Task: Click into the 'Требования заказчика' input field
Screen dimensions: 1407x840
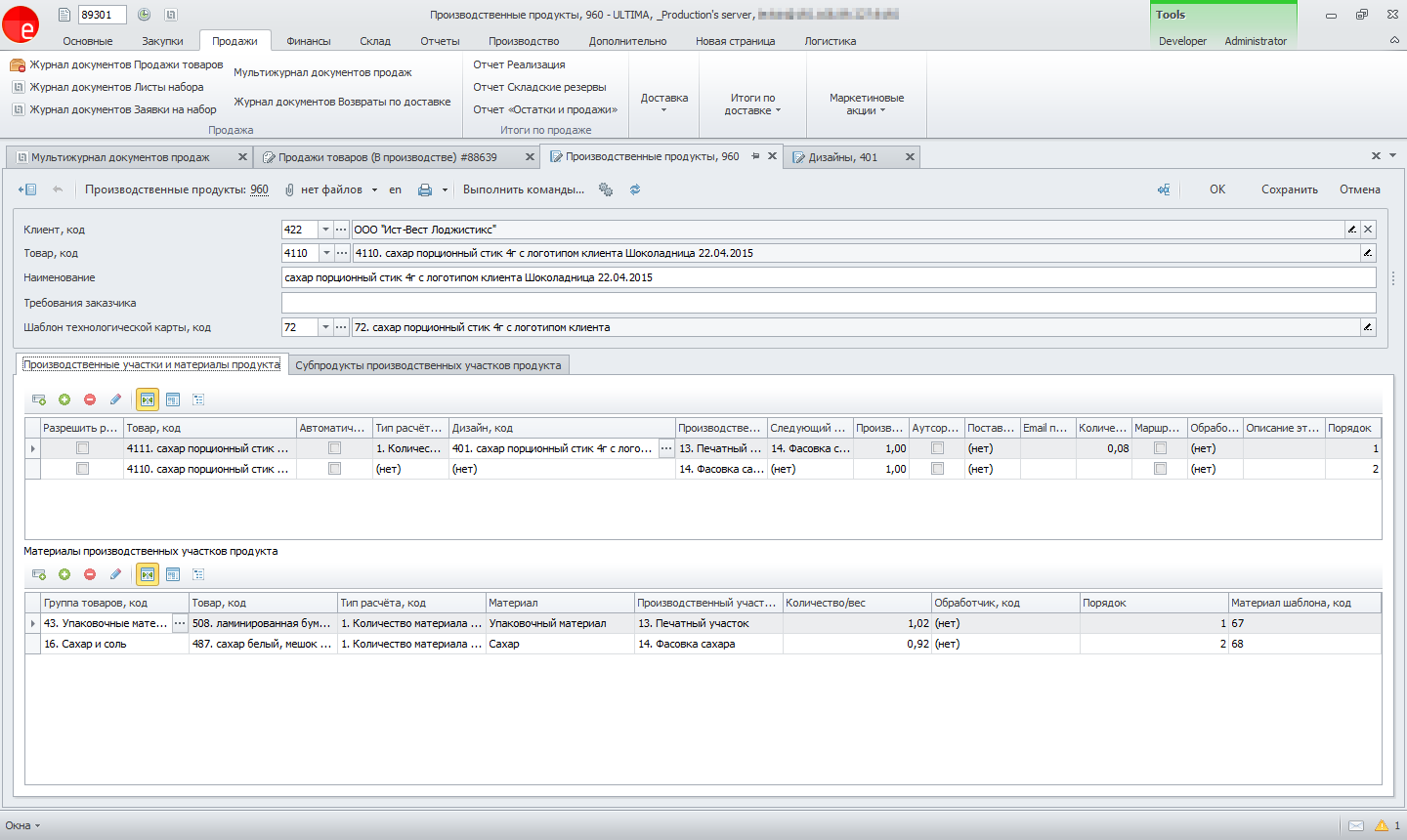Action: tap(828, 303)
